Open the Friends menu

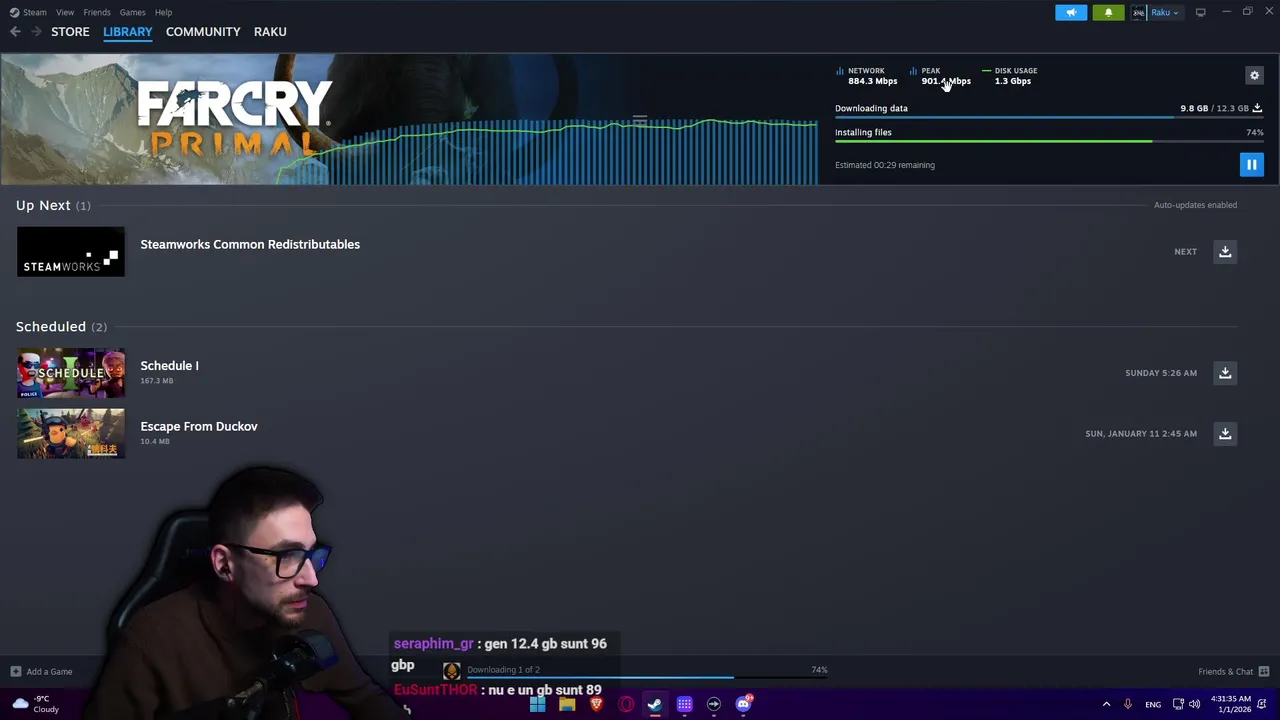[x=97, y=12]
